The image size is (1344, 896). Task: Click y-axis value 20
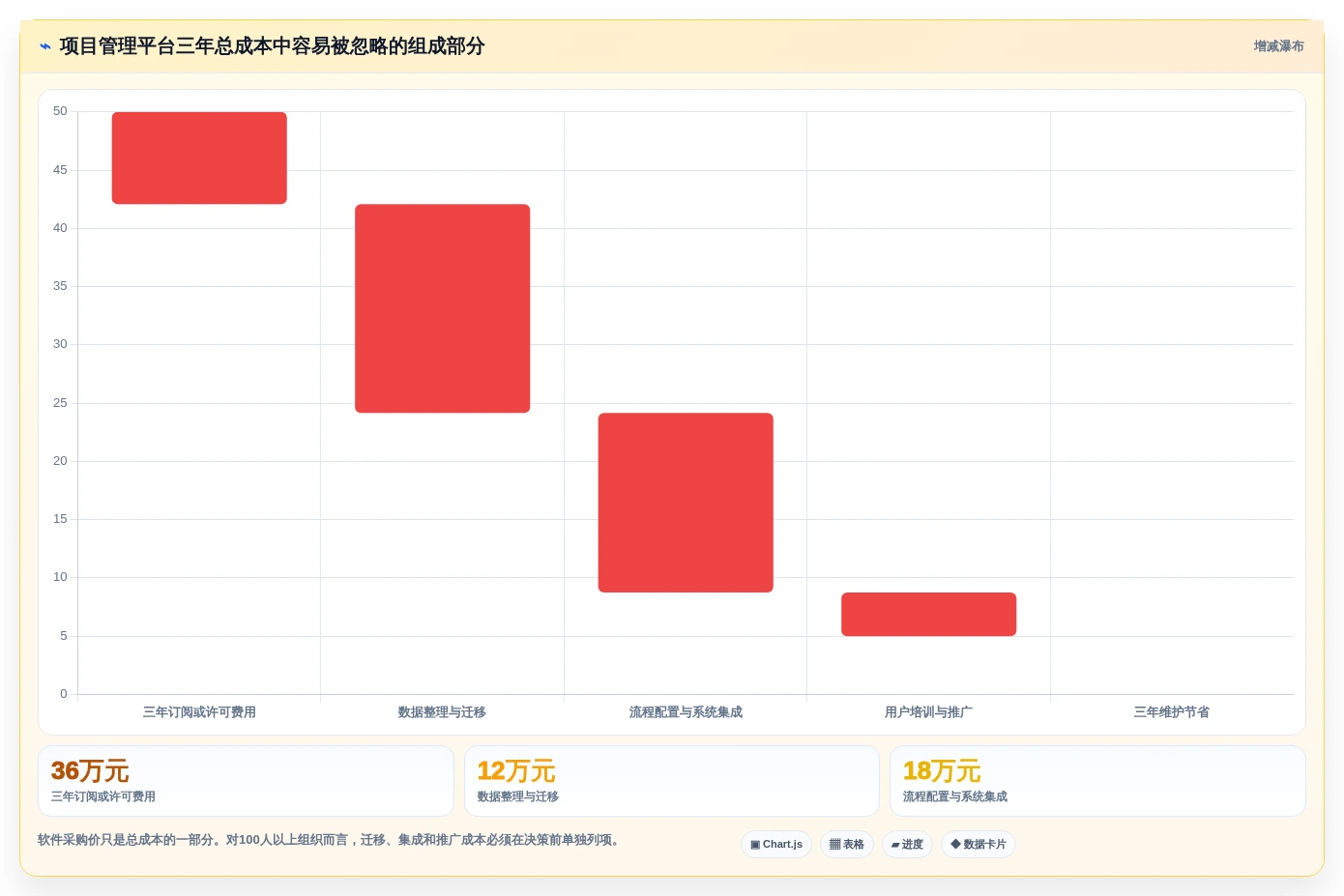pos(60,461)
